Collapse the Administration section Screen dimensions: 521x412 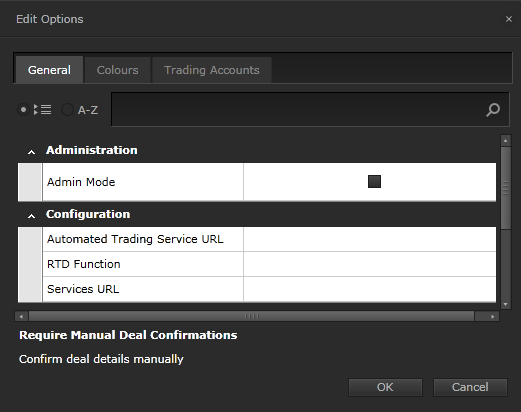(x=31, y=152)
